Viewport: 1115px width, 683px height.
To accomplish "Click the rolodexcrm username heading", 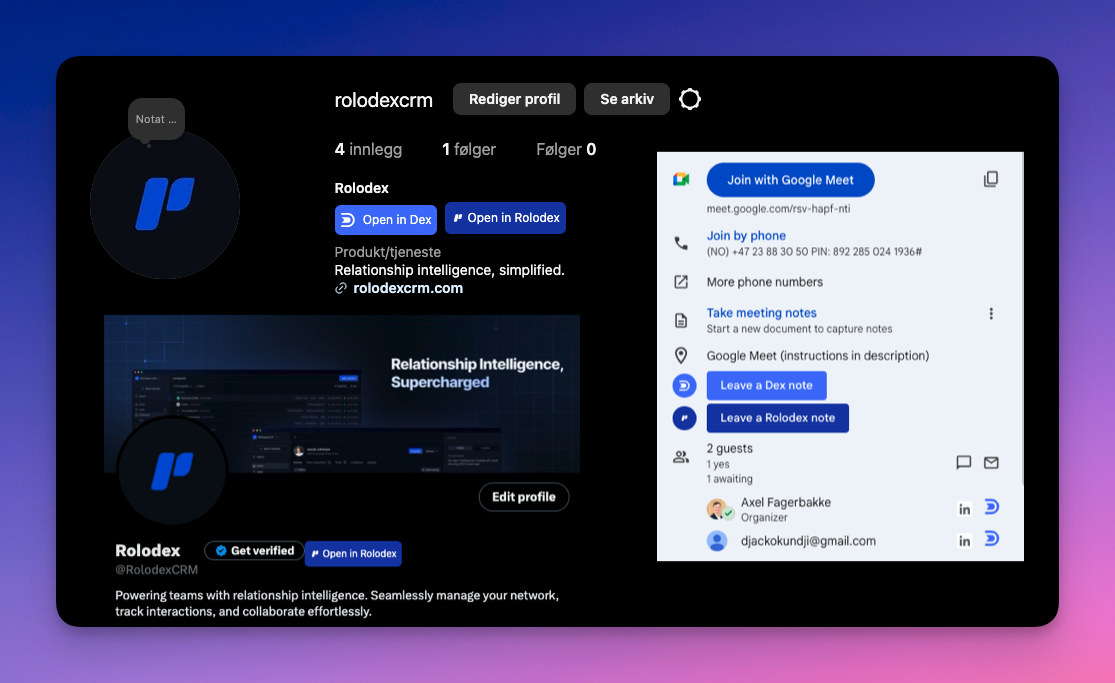I will click(x=383, y=100).
